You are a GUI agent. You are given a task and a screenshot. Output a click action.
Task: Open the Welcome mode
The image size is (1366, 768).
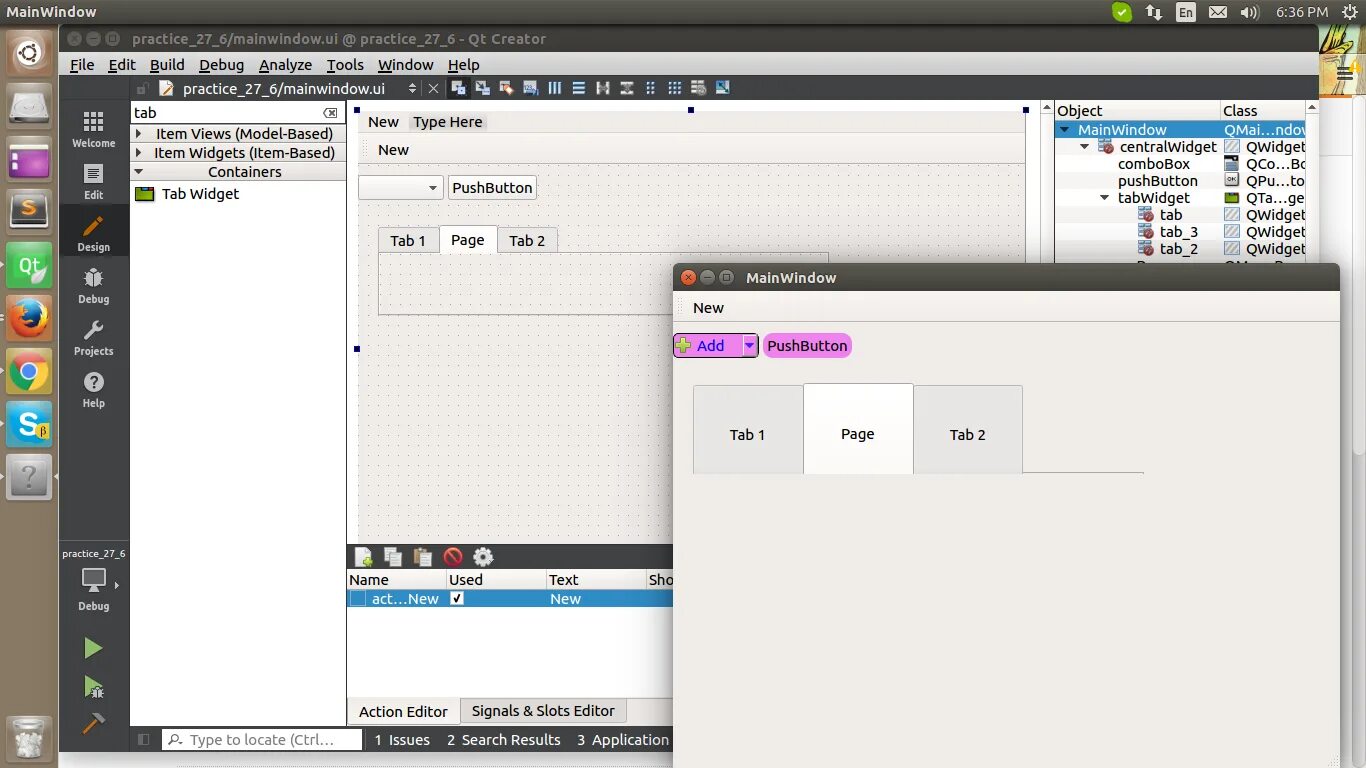point(93,130)
